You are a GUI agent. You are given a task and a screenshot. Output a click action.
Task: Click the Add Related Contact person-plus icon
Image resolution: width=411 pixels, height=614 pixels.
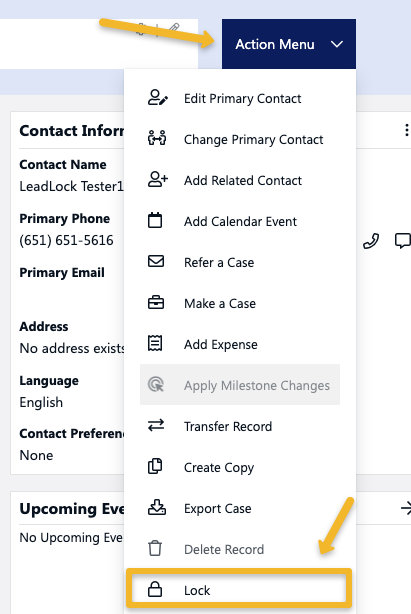[x=157, y=179]
